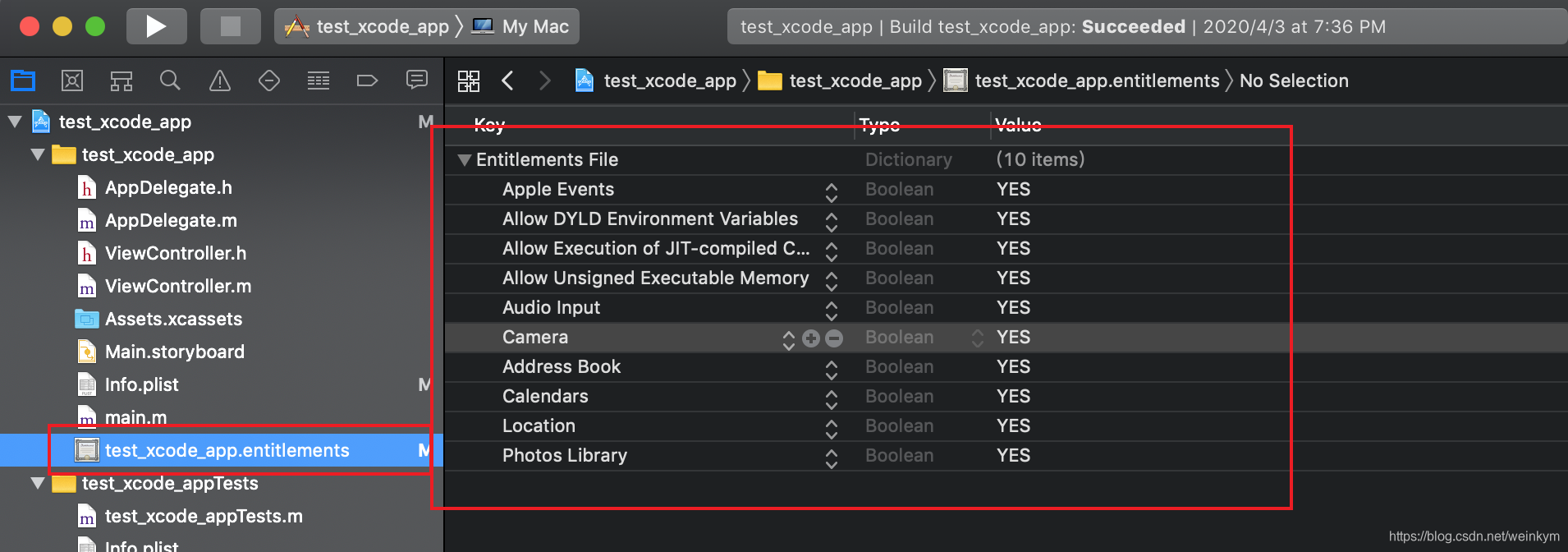Open the Report navigator speech bubble icon
This screenshot has height=552, width=1568.
tap(417, 80)
